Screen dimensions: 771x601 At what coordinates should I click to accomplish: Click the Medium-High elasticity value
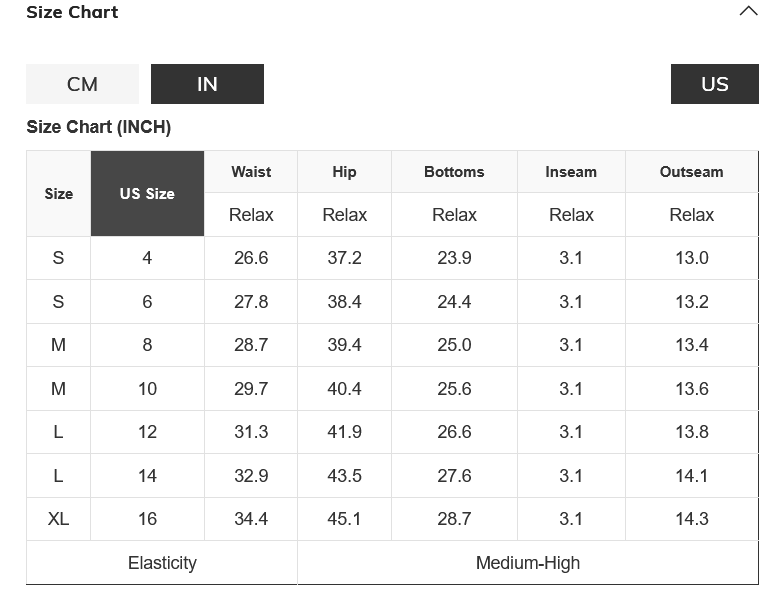[528, 563]
